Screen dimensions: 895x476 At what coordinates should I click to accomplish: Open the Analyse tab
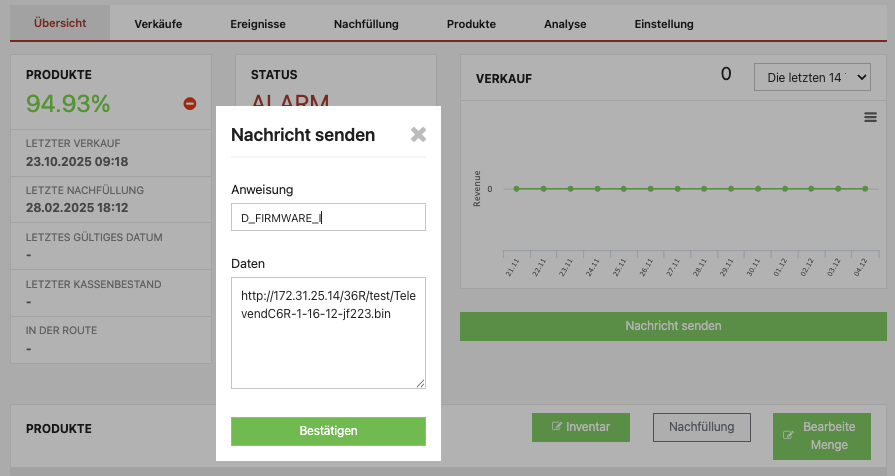(565, 24)
